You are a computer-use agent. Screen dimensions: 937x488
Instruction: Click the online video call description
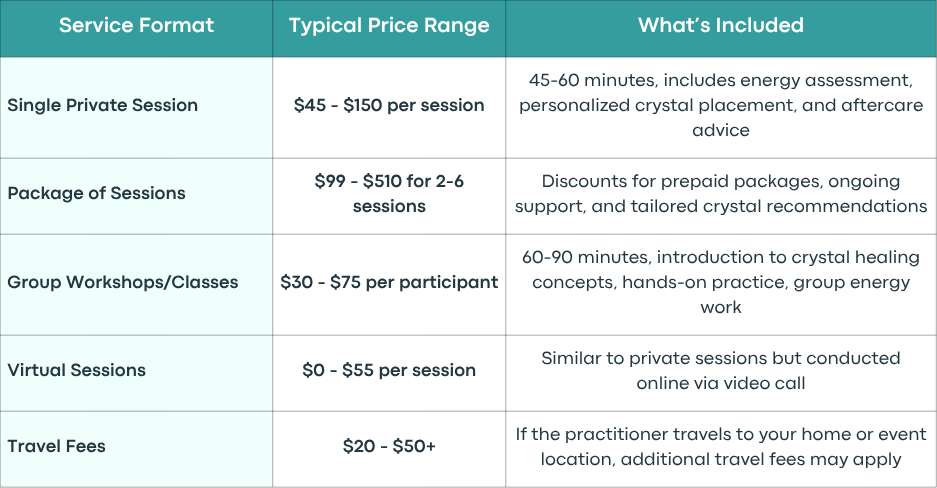click(x=721, y=370)
